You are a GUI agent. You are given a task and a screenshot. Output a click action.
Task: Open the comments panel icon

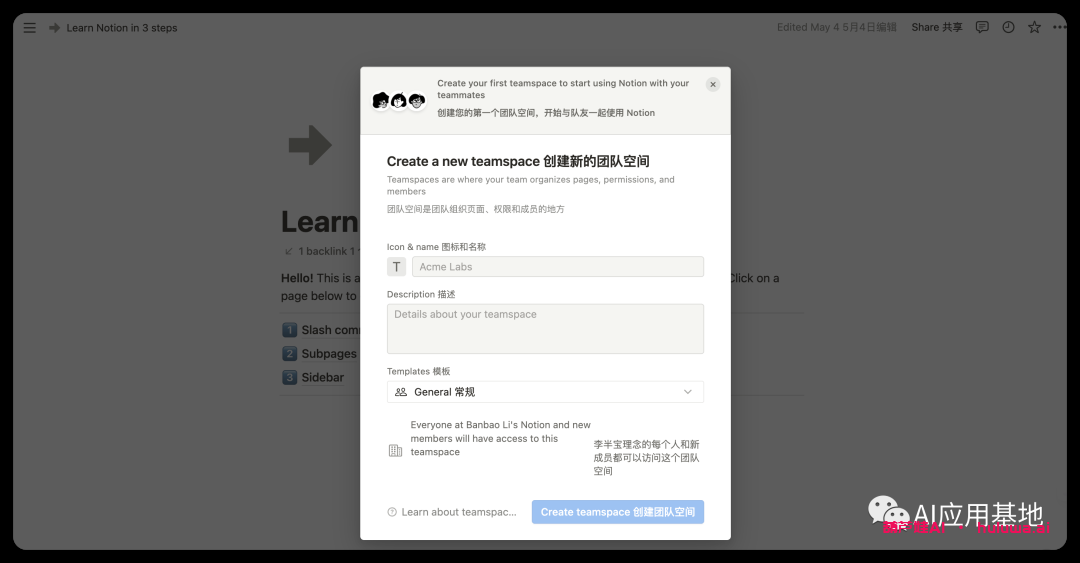pos(982,28)
